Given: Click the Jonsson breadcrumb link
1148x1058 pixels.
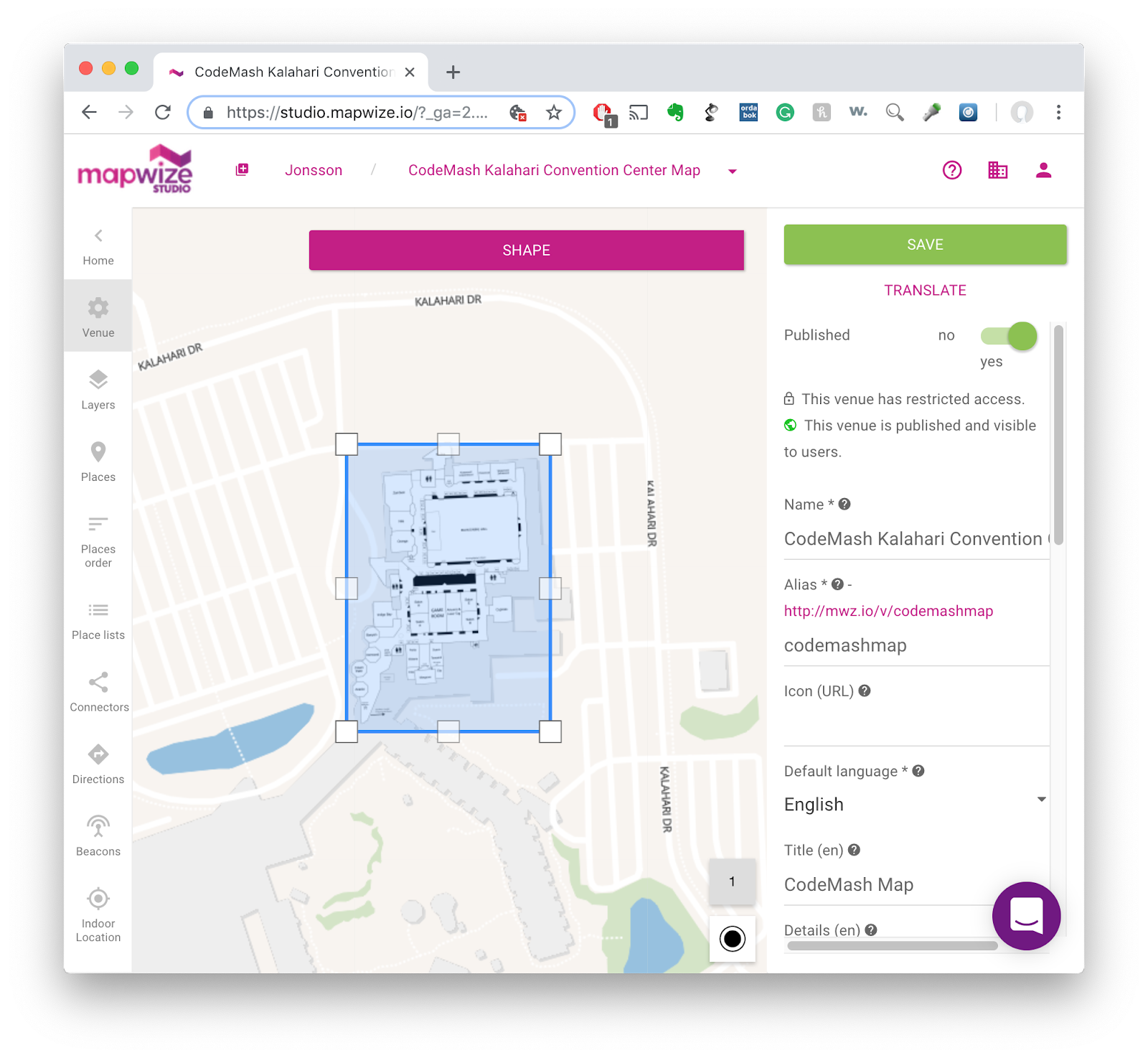Looking at the screenshot, I should point(314,170).
